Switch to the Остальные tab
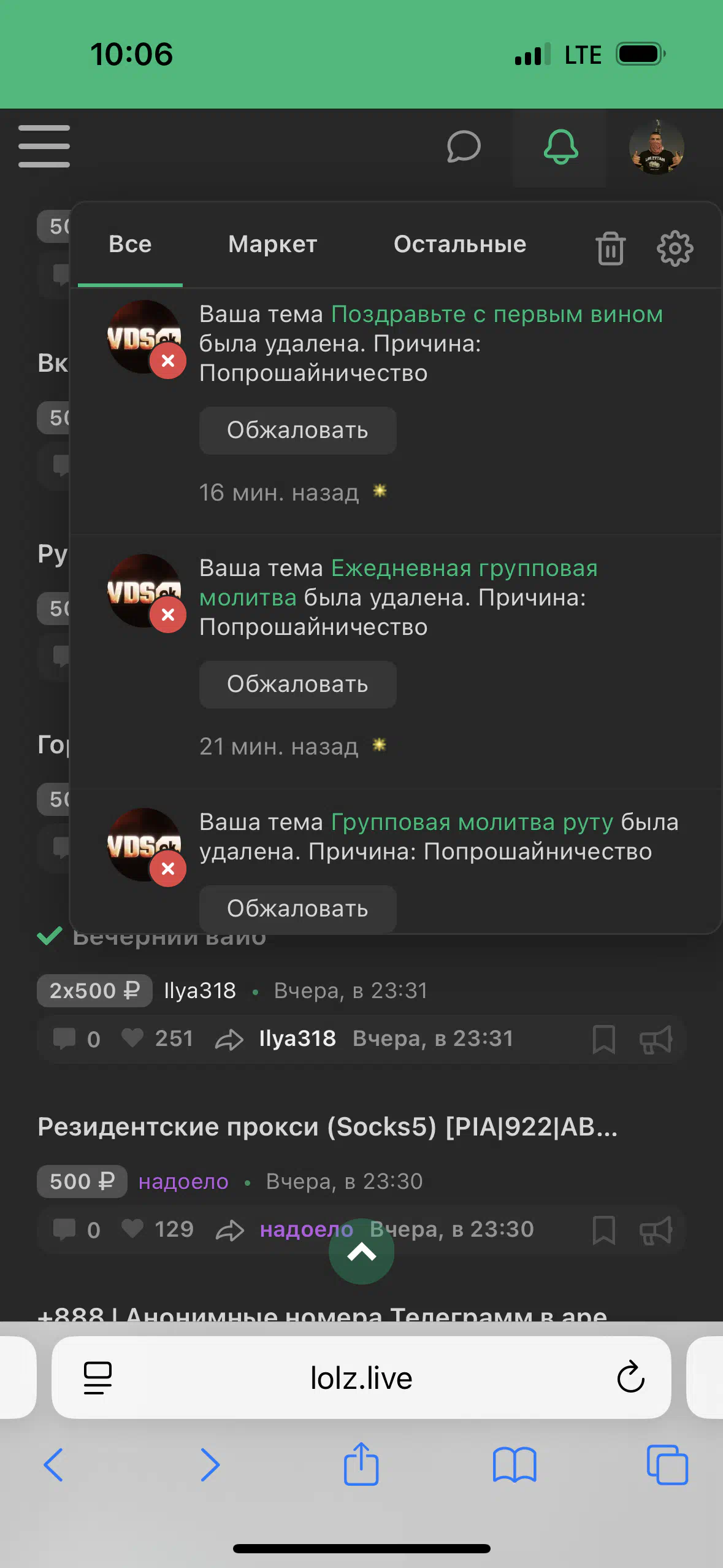Image resolution: width=723 pixels, height=1568 pixels. [460, 244]
